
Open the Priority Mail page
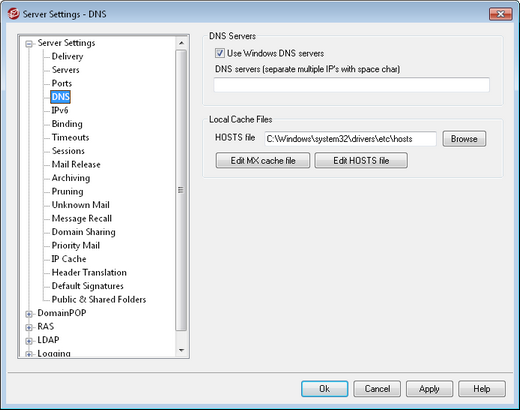[76, 245]
